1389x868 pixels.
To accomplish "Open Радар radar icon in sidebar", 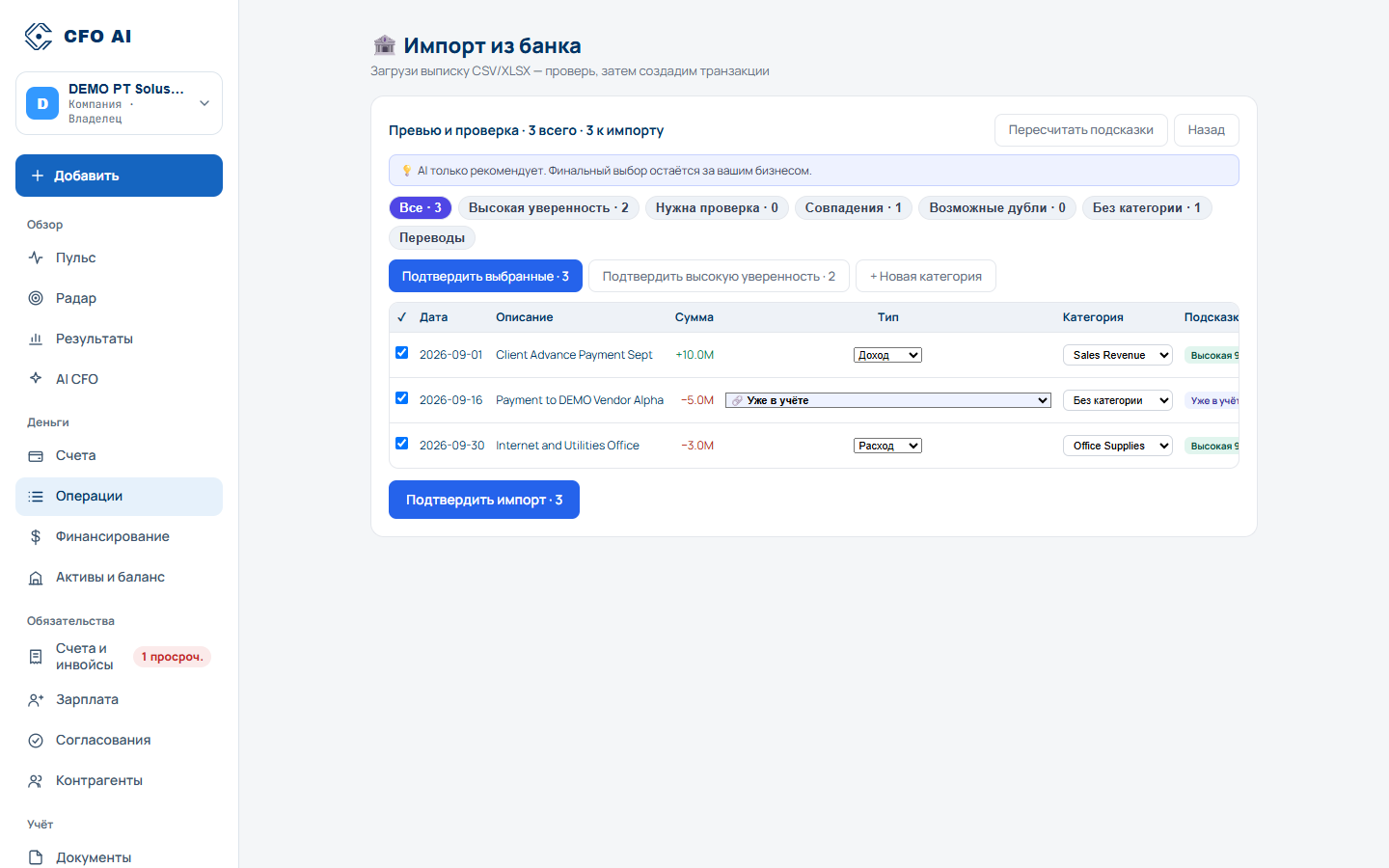I will [x=36, y=298].
